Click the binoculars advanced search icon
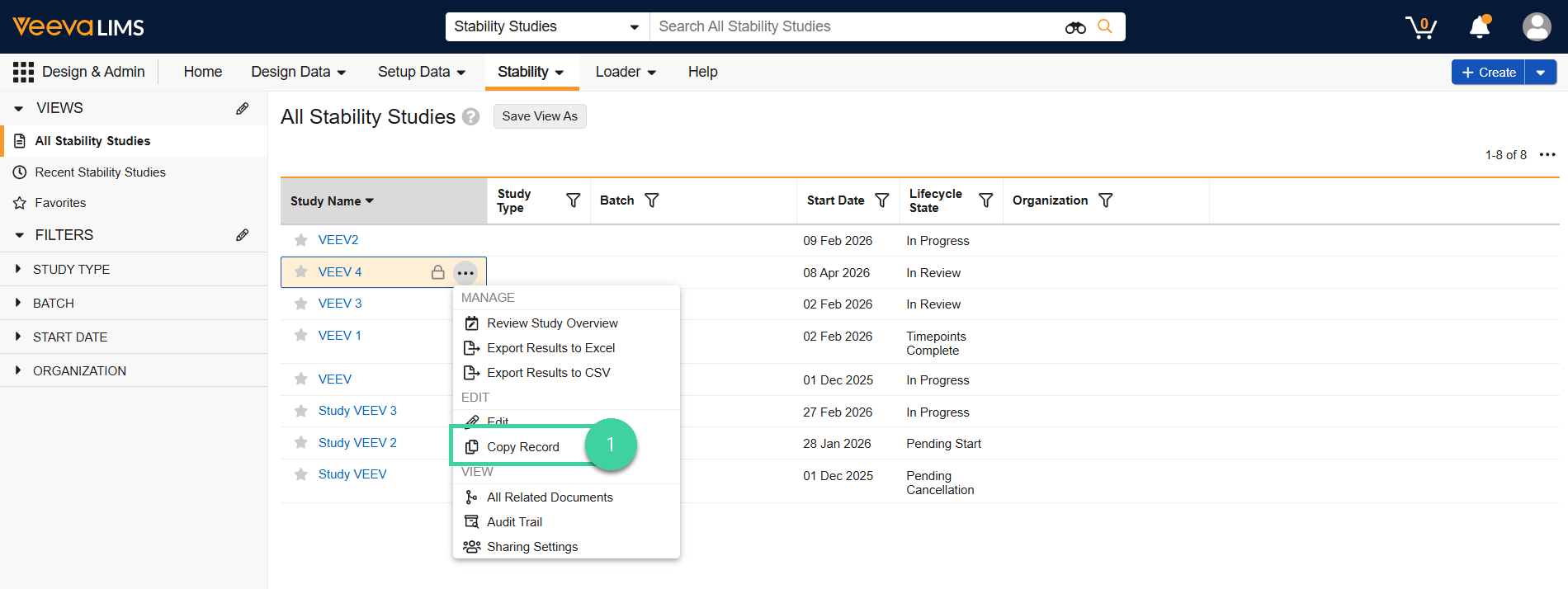The image size is (1568, 589). (1074, 27)
